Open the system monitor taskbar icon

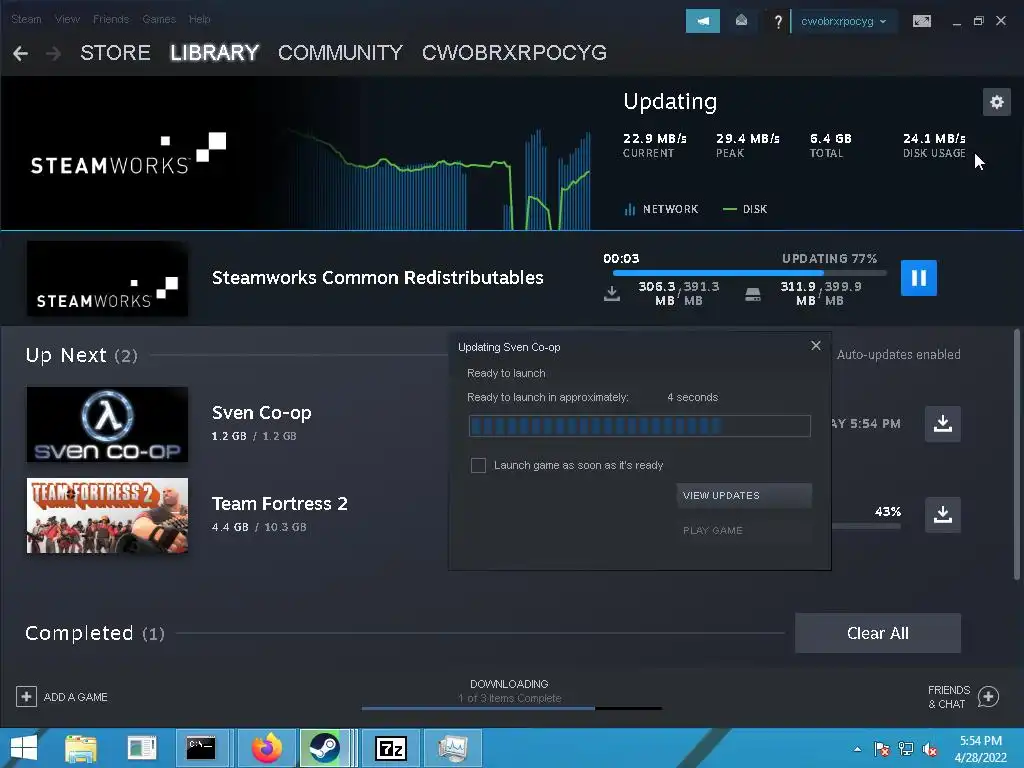pos(453,748)
